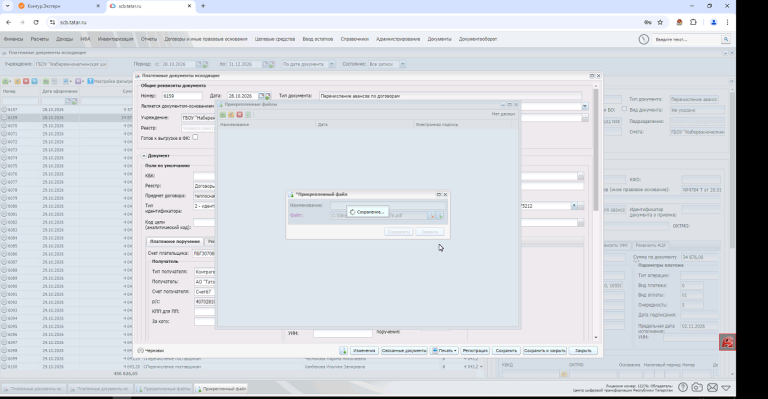This screenshot has height=399, width=768.
Task: Switch to Прикрепленный файл taskbar tab
Action: (x=221, y=389)
